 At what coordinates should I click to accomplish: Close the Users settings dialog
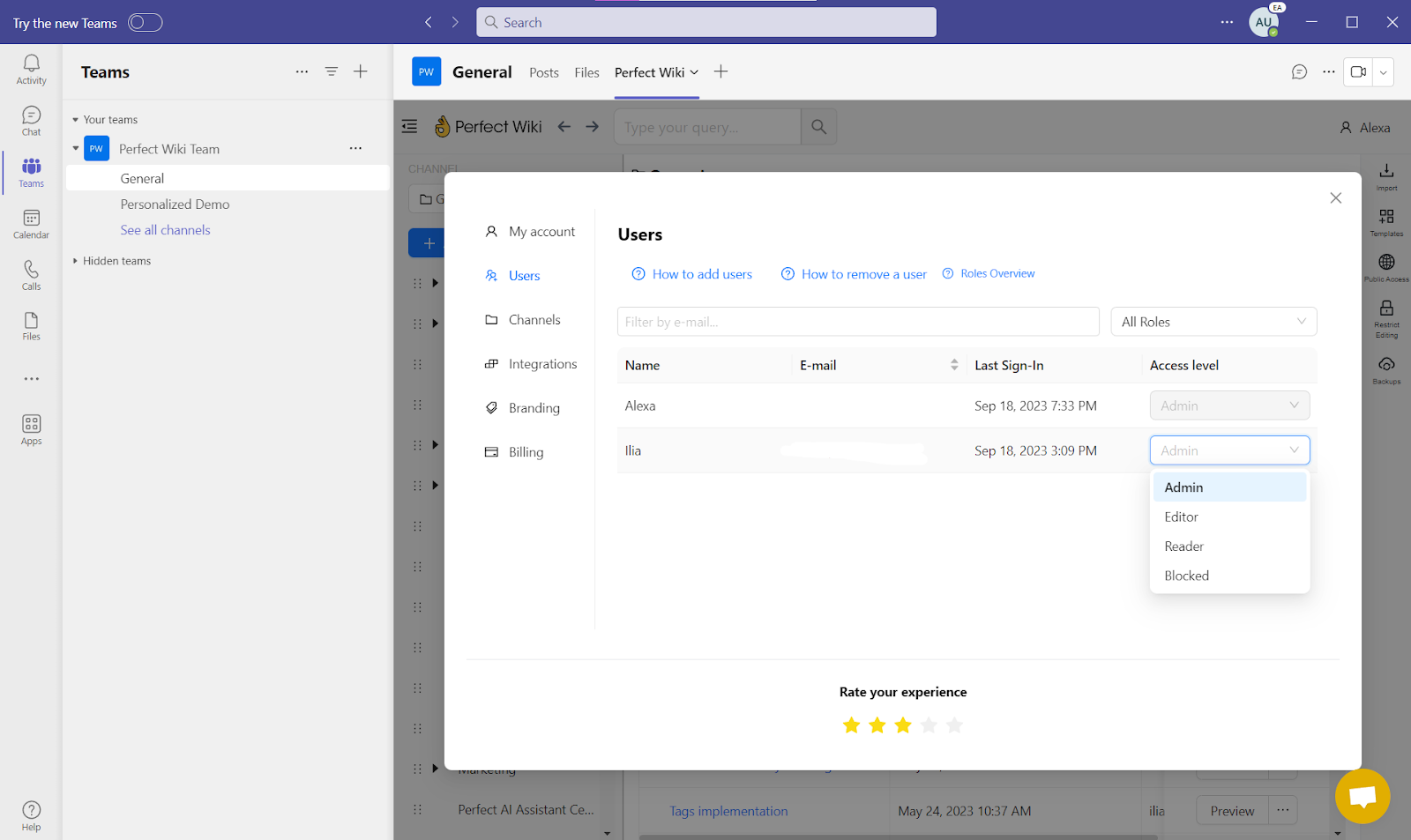pos(1336,198)
